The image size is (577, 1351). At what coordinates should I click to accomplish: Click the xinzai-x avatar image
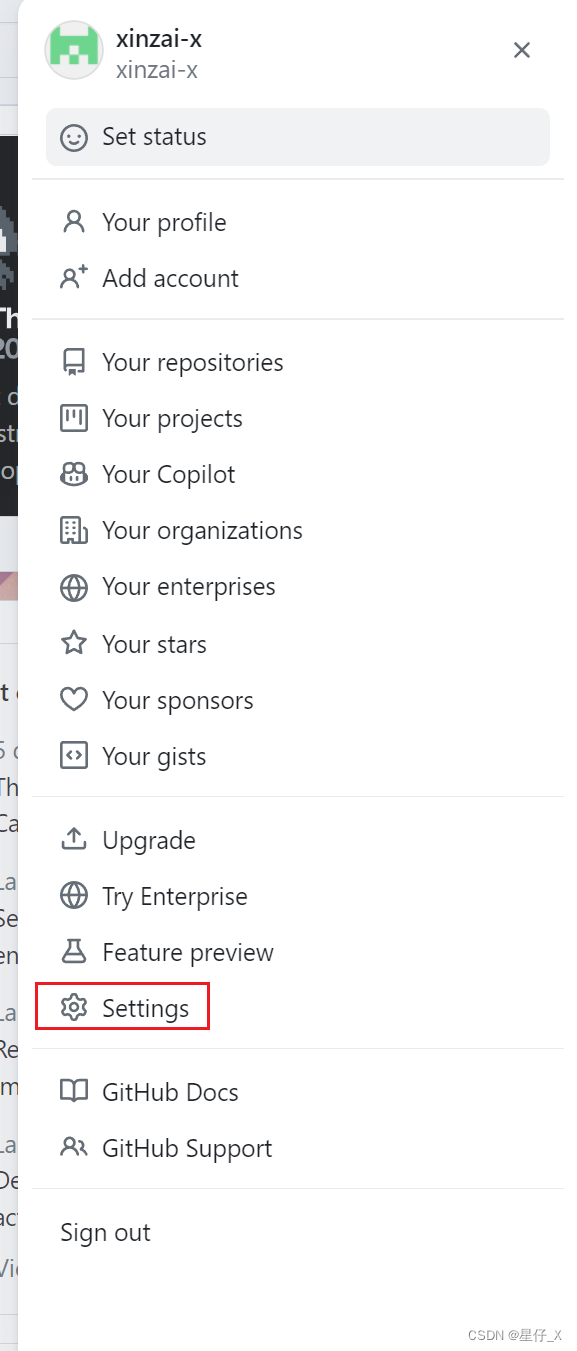[74, 50]
